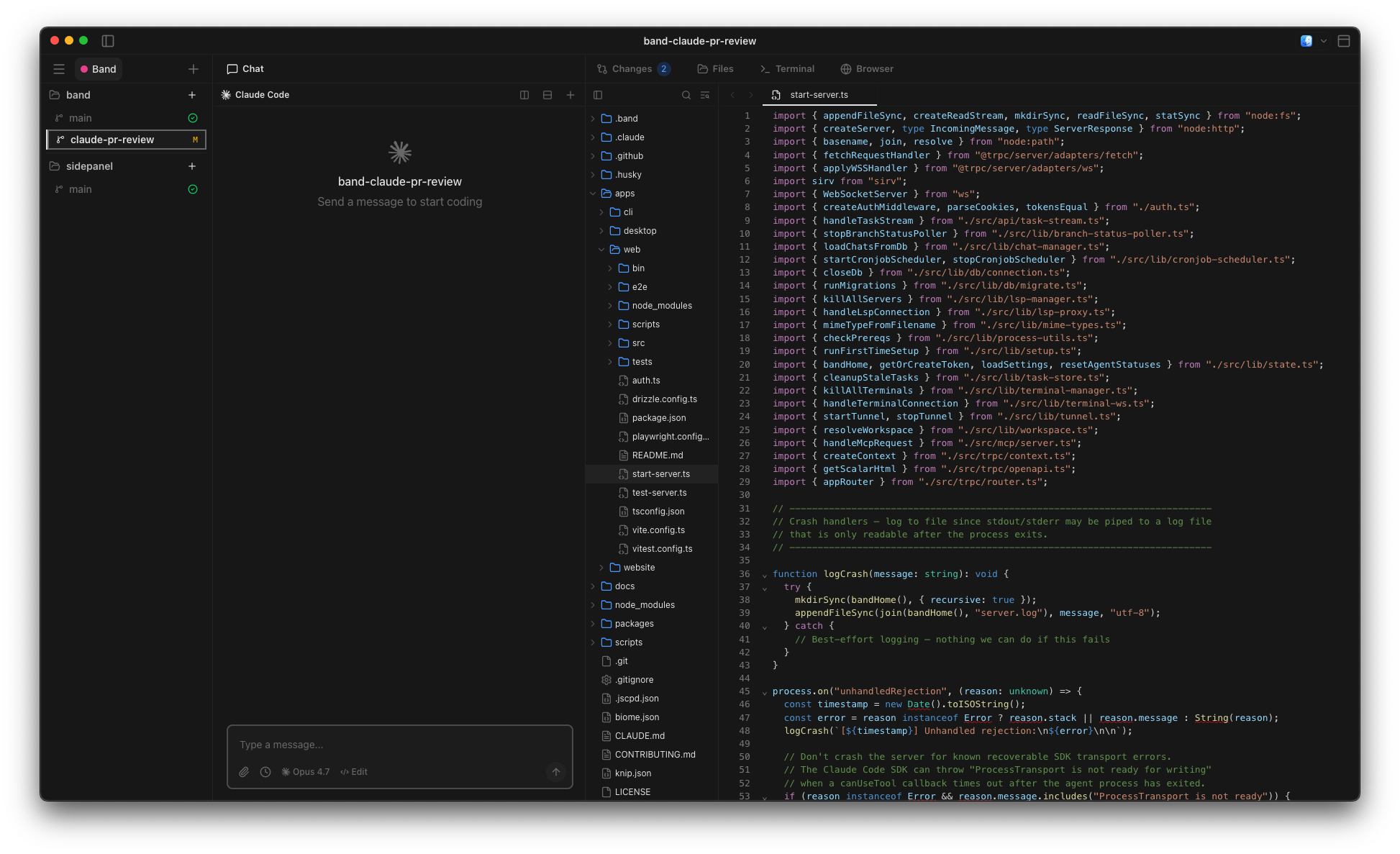Open file tree filter options
1400x854 pixels.
pyautogui.click(x=705, y=95)
